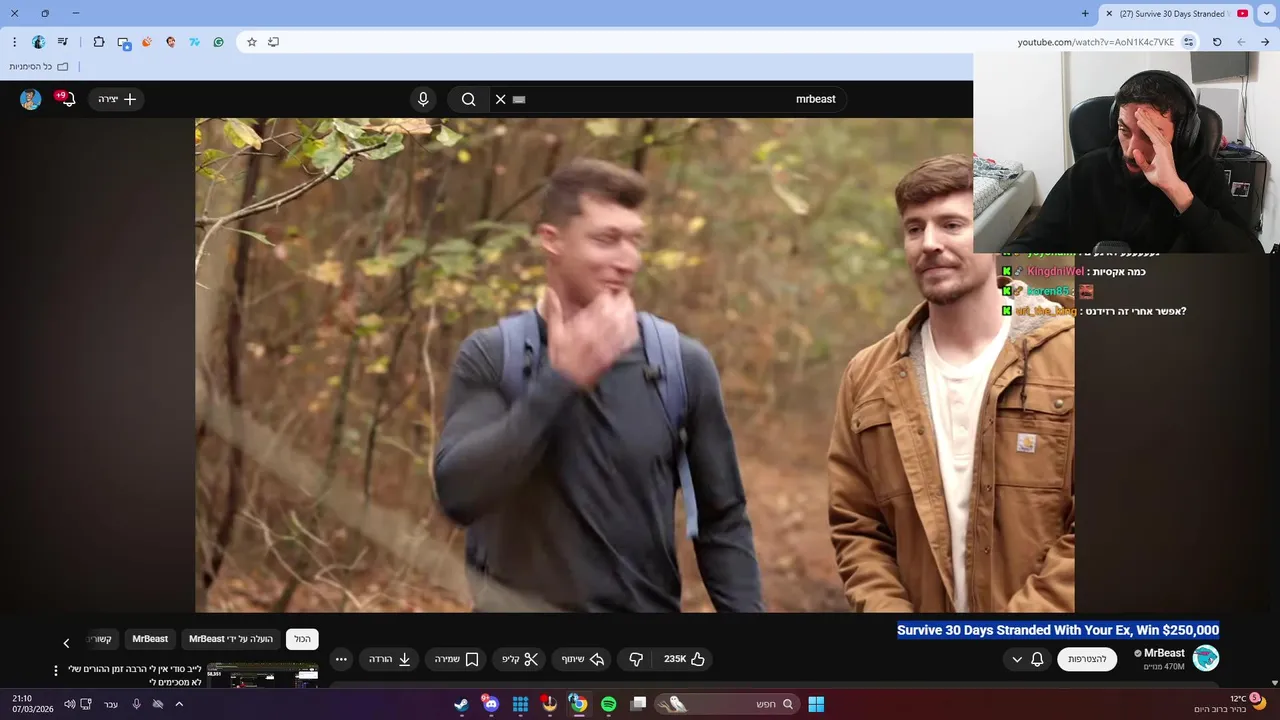Screen dimensions: 1280x720
Task: Click chat message 'כמה אקסיות'
Action: pos(1118,272)
